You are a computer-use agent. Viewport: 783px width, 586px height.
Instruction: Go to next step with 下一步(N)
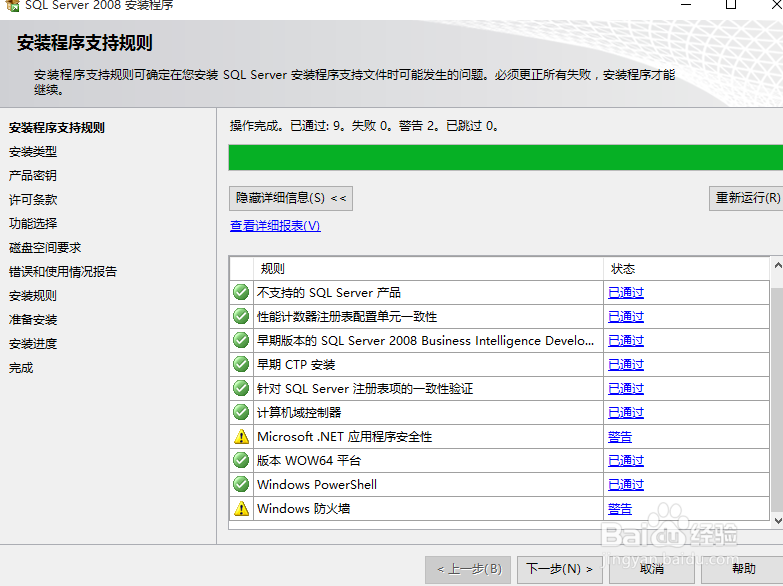coord(559,569)
